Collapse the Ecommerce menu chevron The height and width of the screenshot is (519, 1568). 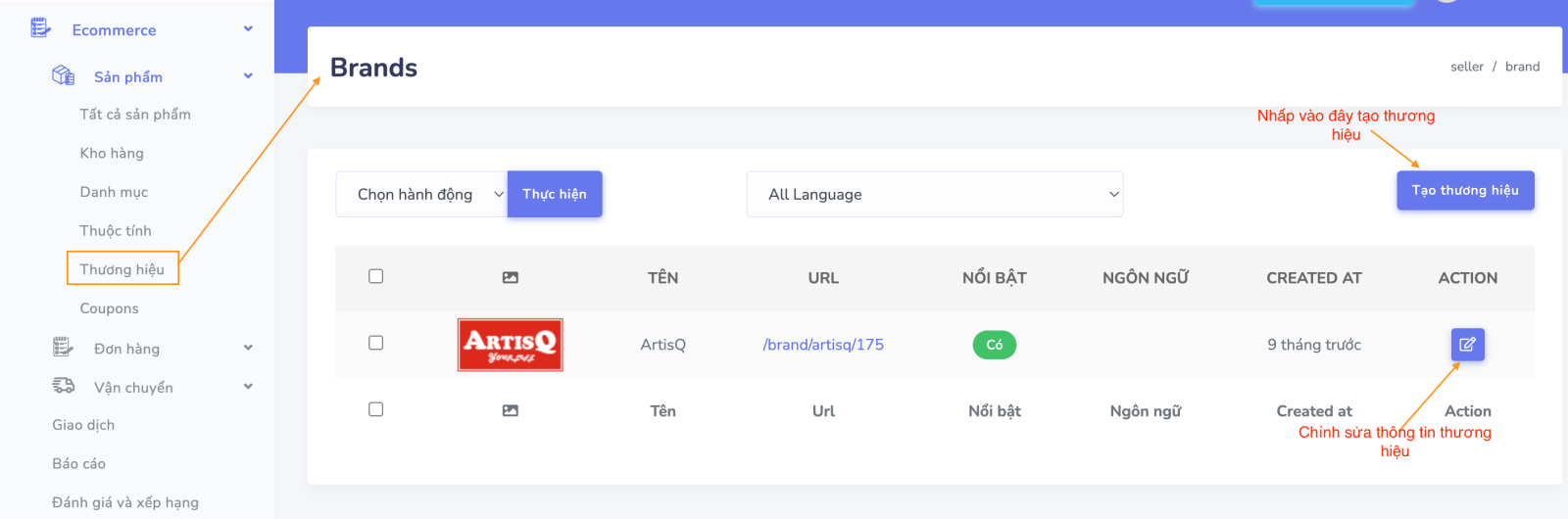(x=248, y=29)
